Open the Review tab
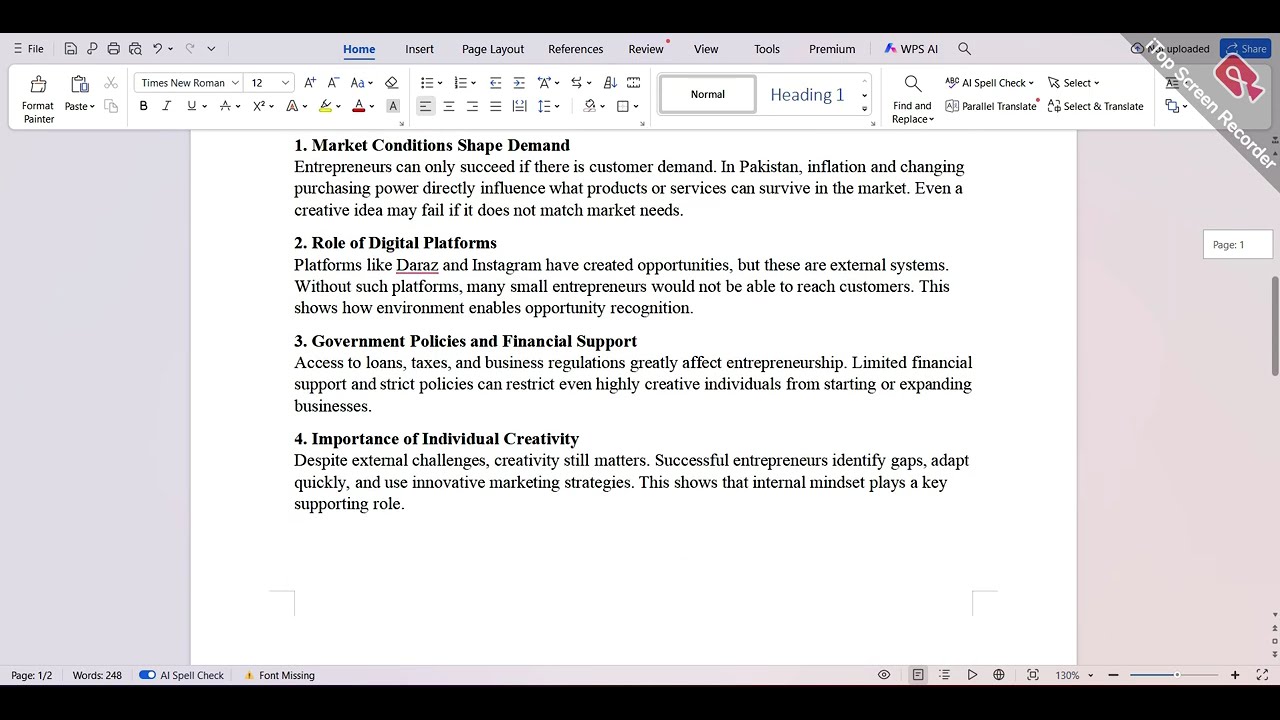 (646, 49)
